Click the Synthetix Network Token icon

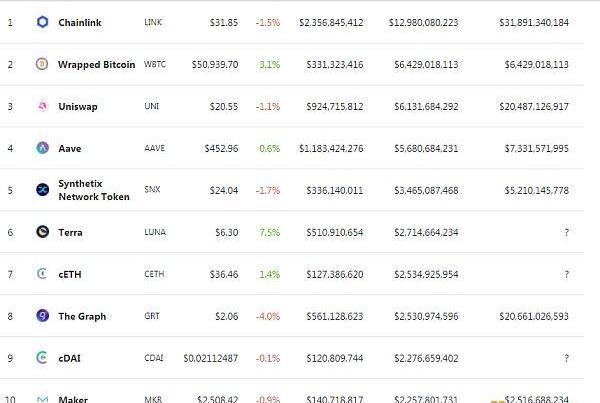[42, 190]
